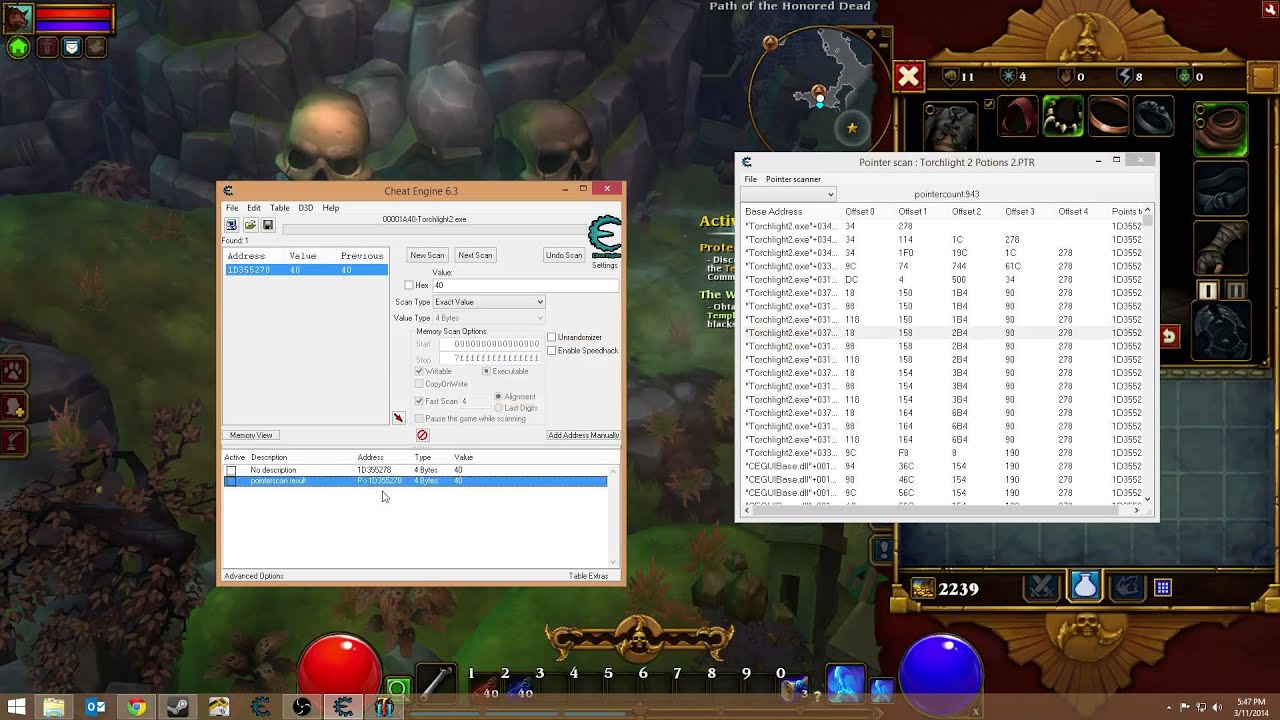Click the Pointer scan vertical scrollbar

tap(1148, 355)
